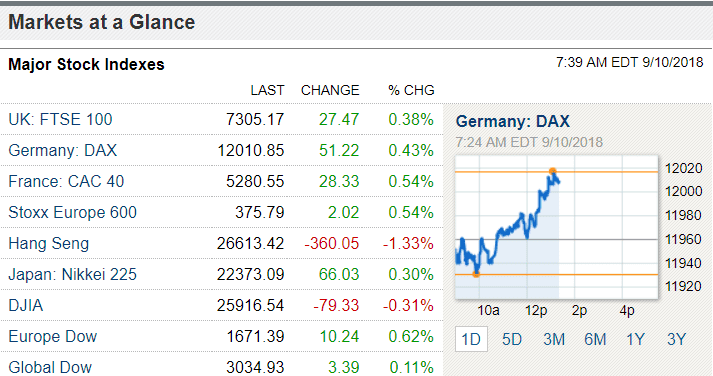Open the Global Dow index link
Image resolution: width=713 pixels, height=376 pixels.
[x=50, y=367]
